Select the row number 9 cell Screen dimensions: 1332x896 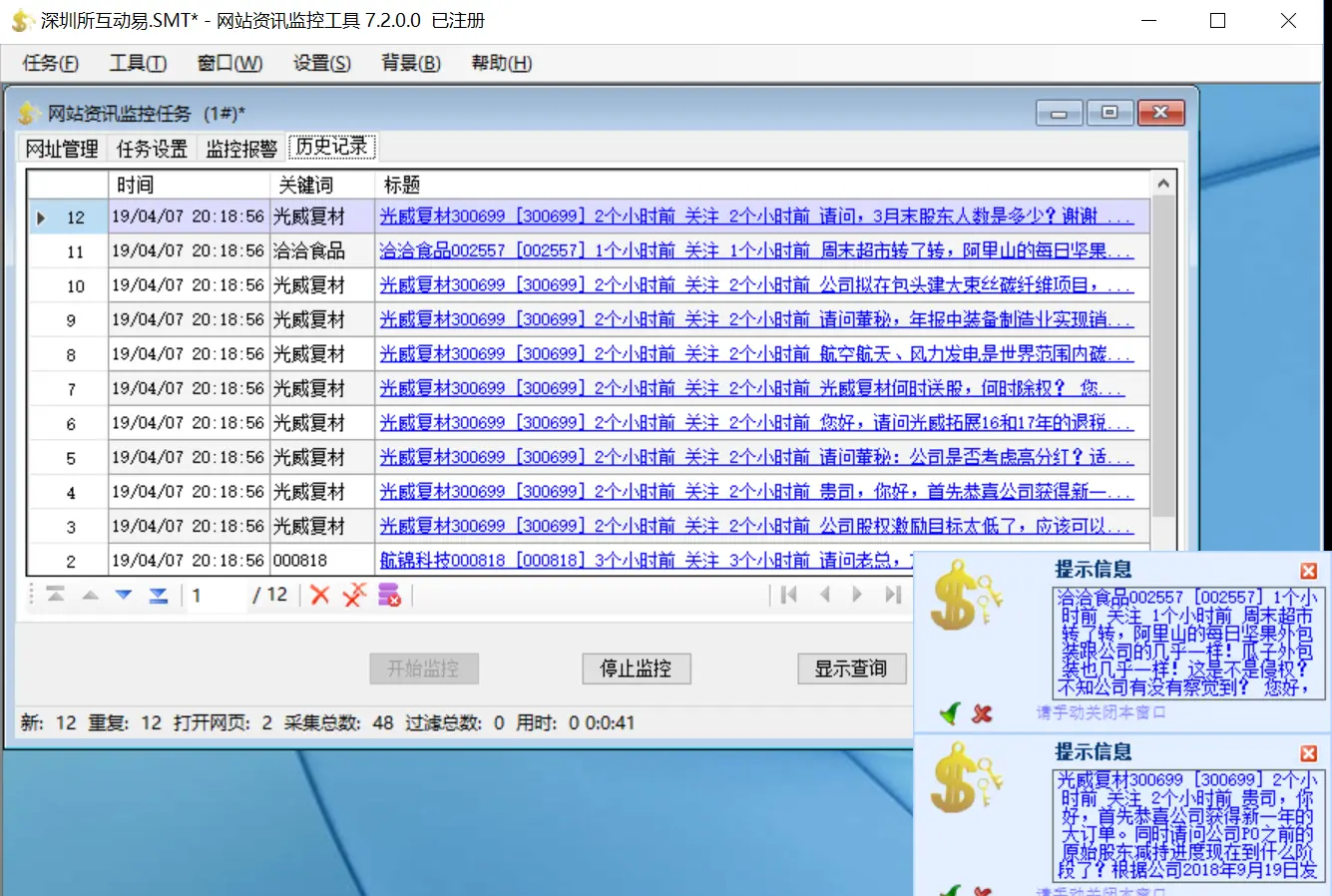tap(71, 320)
